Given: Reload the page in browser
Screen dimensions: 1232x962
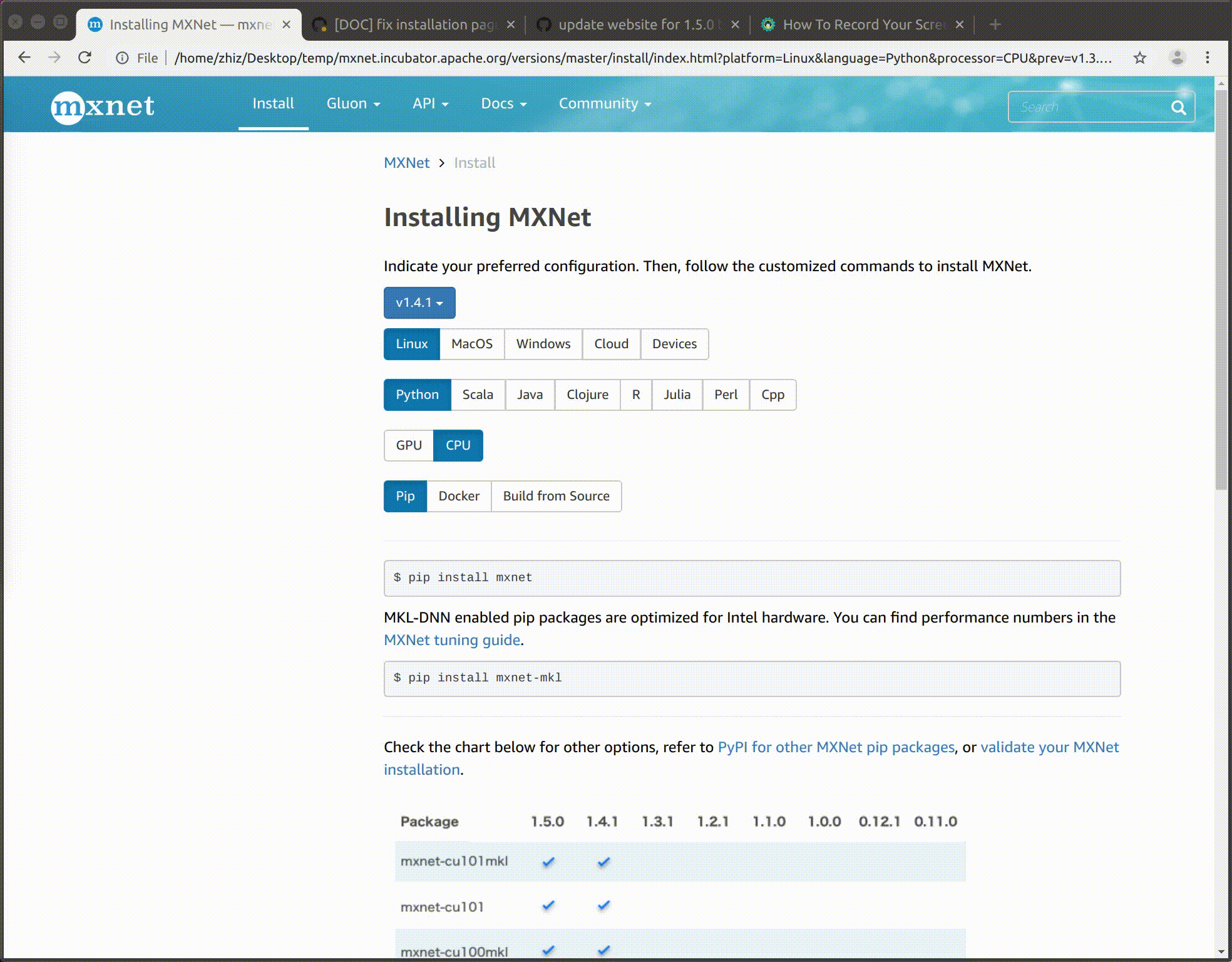Looking at the screenshot, I should coord(85,58).
